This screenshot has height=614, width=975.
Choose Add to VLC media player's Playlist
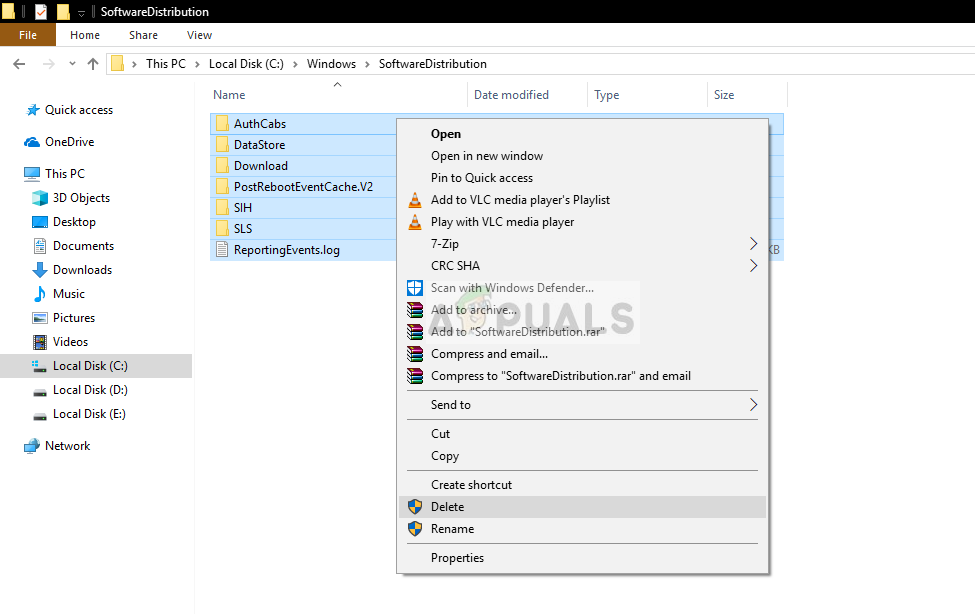582,200
